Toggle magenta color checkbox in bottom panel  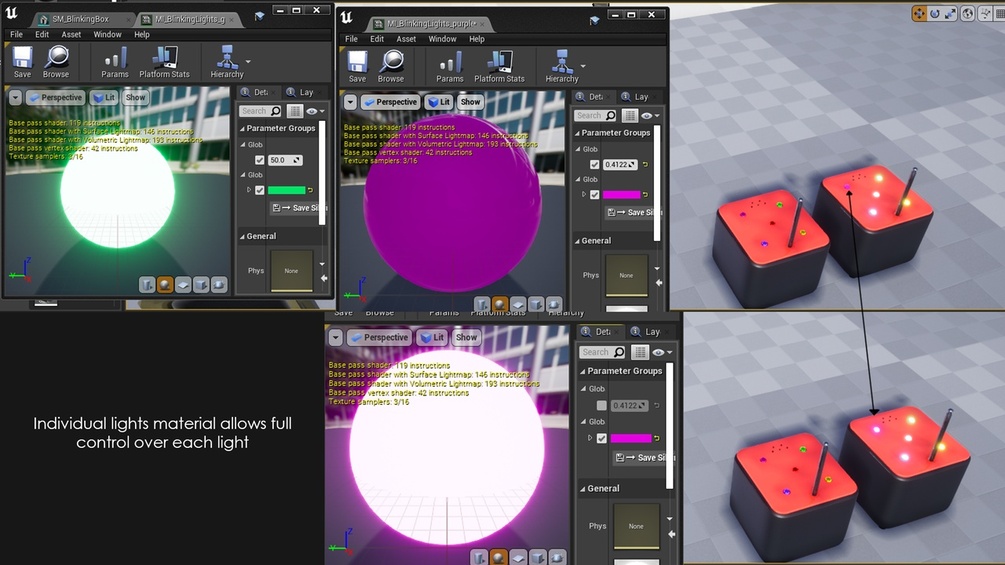click(x=601, y=438)
